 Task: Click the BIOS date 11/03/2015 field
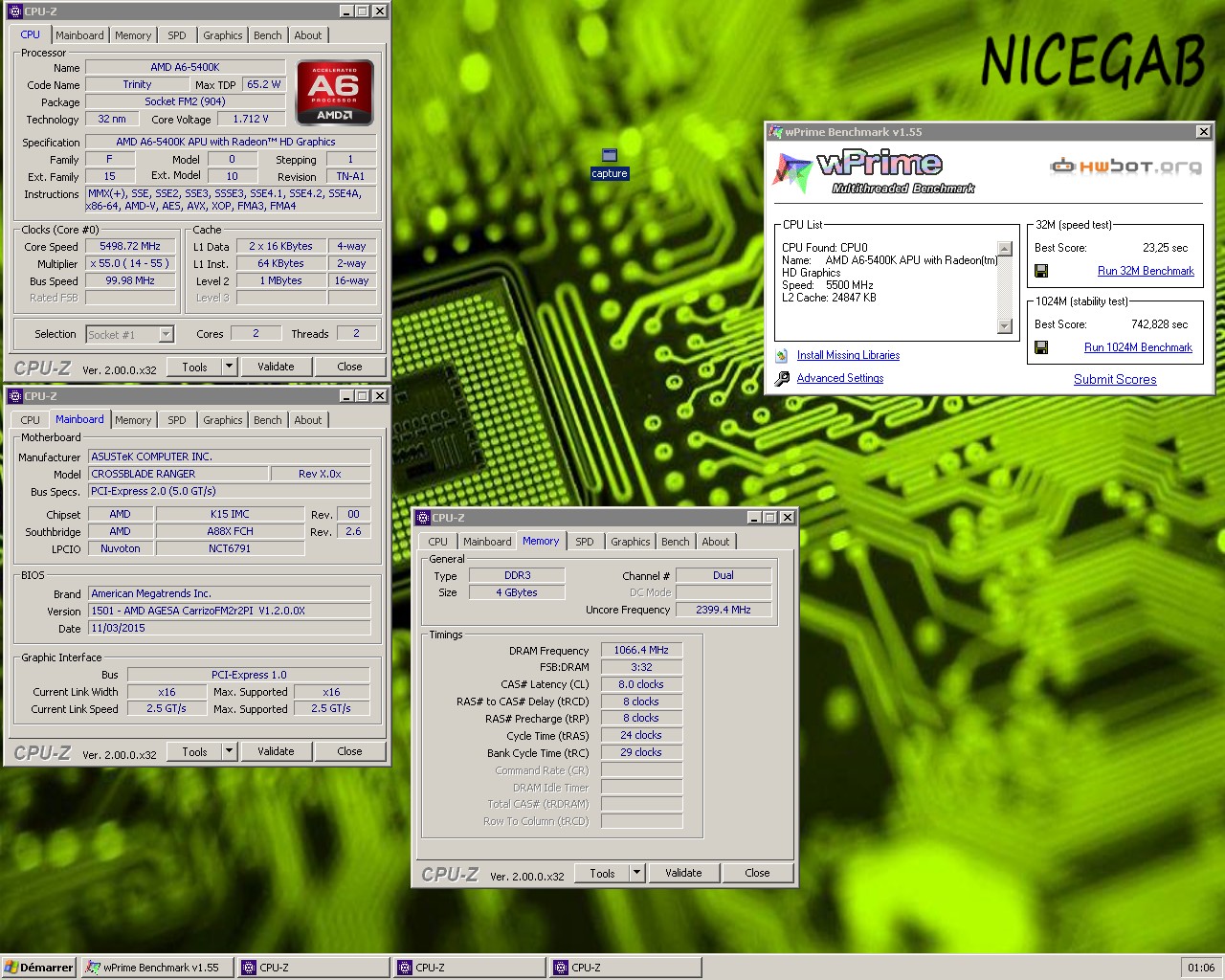pos(229,628)
